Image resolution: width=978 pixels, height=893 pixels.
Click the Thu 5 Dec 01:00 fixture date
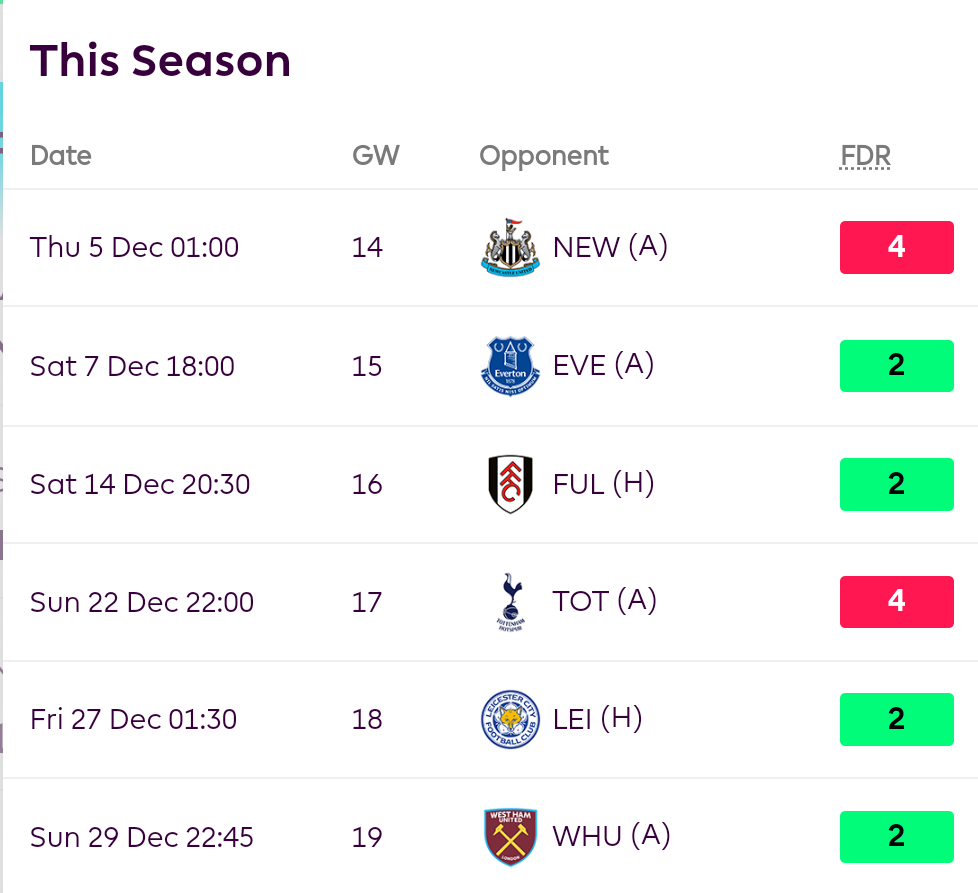(x=135, y=247)
